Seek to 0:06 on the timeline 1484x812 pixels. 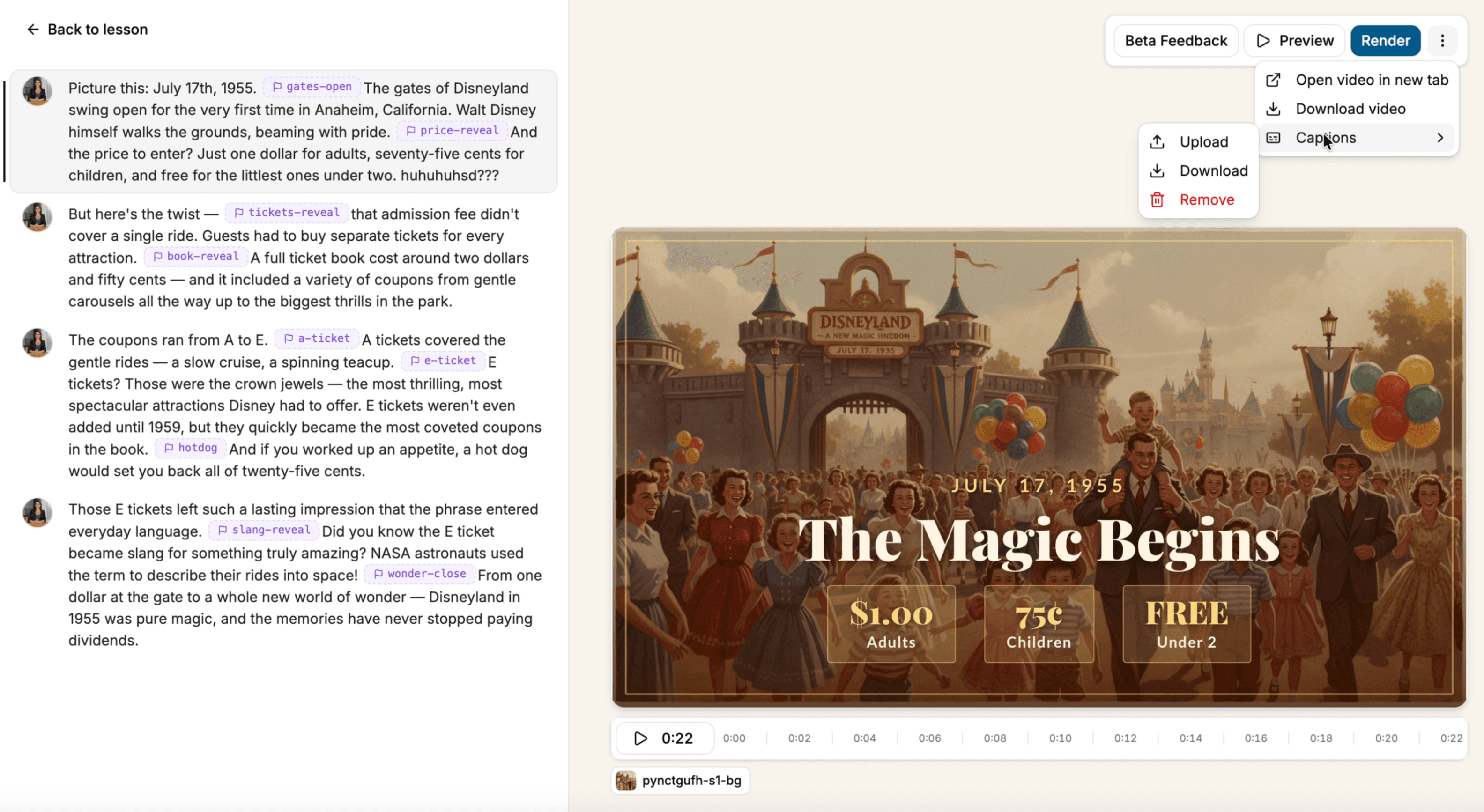930,738
